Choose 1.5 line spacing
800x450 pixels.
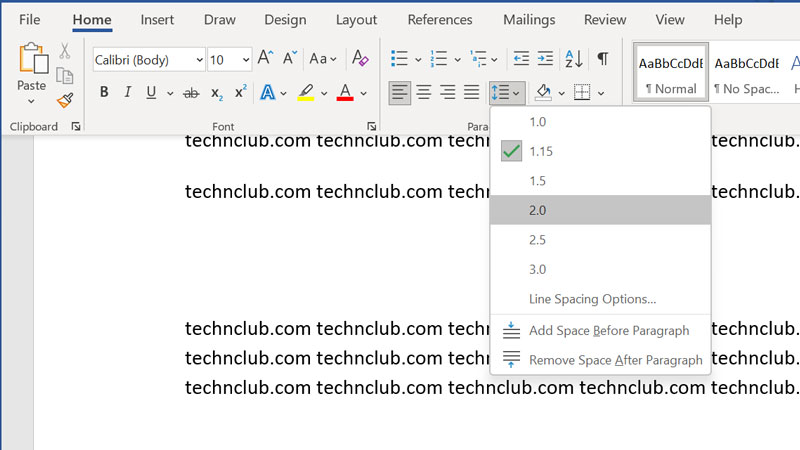(601, 181)
